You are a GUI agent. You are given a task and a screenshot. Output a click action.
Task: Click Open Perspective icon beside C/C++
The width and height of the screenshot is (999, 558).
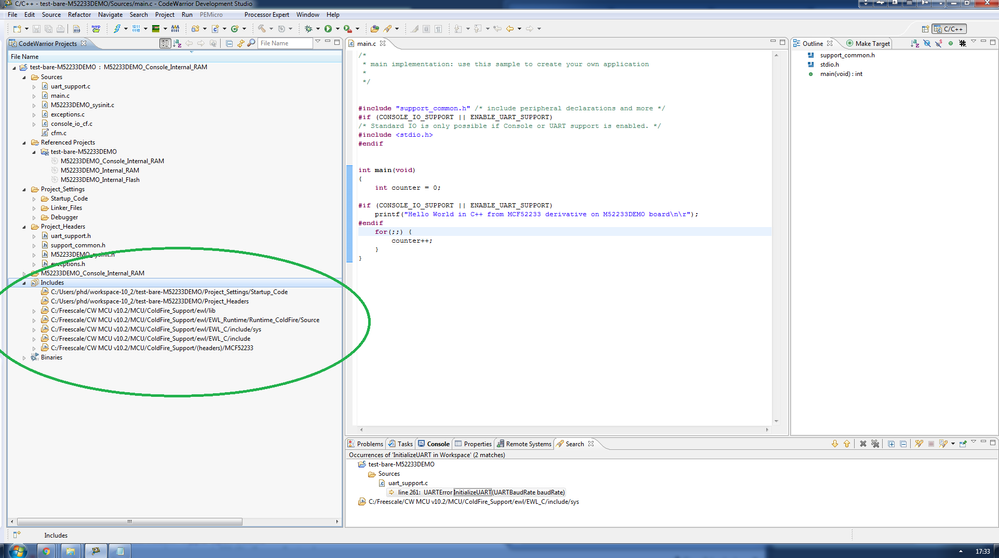coord(925,29)
